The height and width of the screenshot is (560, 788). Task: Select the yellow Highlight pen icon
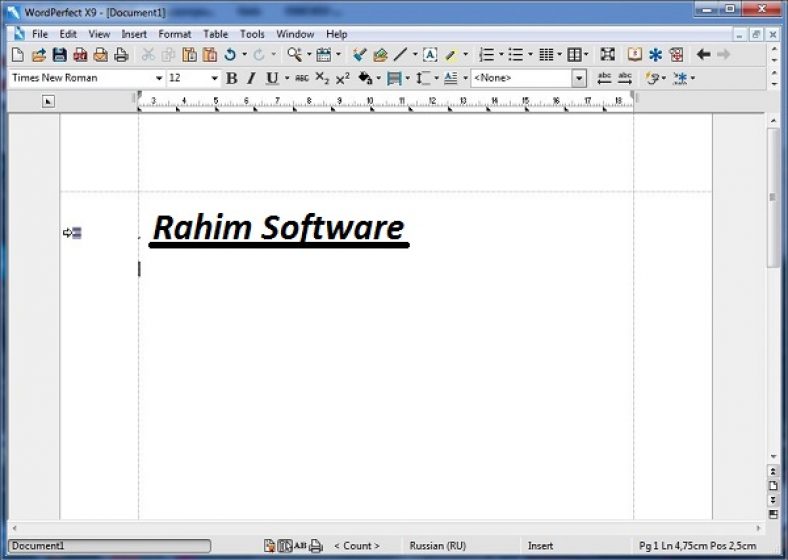(x=451, y=54)
